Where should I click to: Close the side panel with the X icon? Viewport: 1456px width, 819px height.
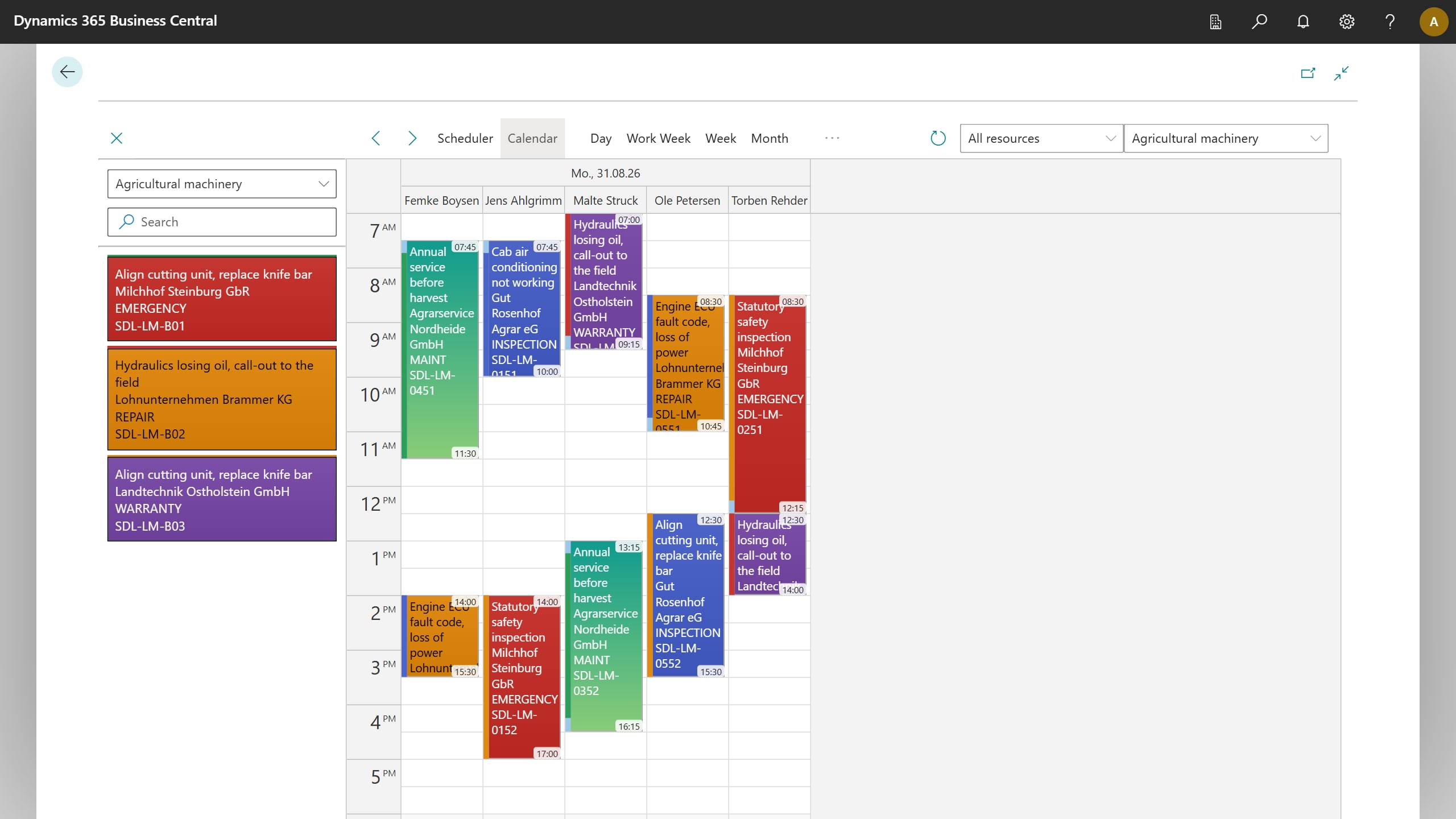pyautogui.click(x=117, y=138)
